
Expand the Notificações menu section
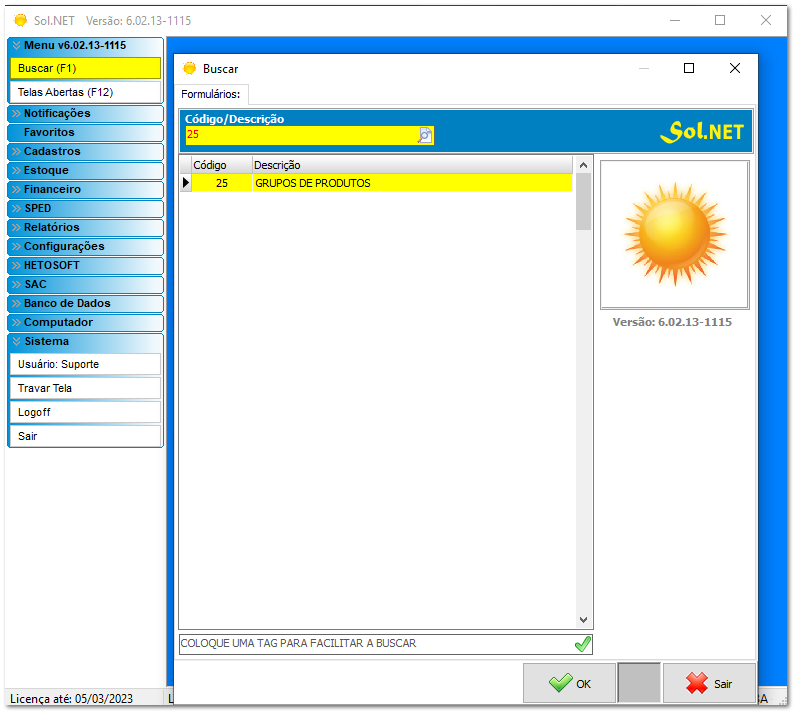point(84,113)
